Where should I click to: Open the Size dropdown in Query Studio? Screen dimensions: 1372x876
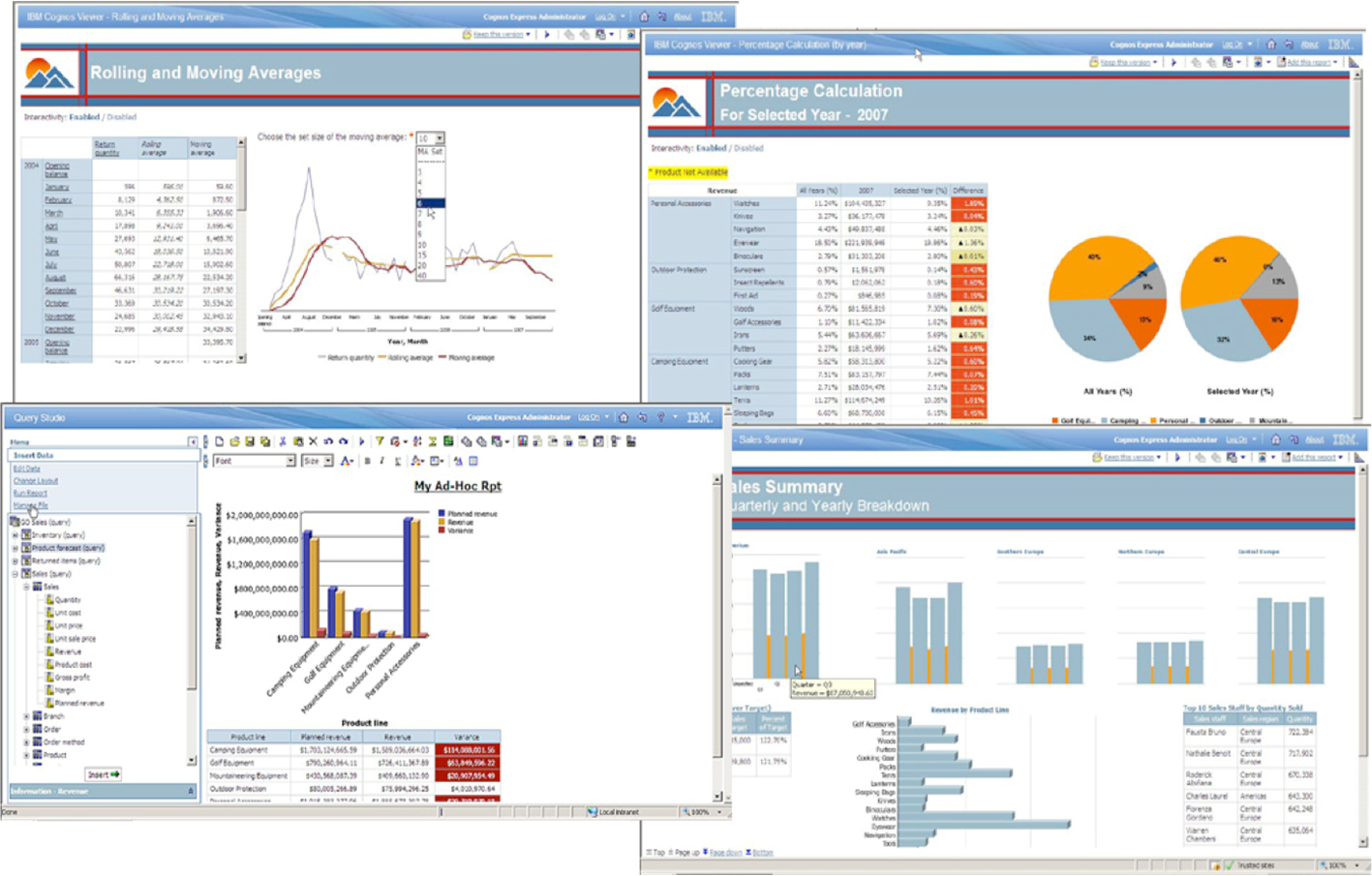click(x=328, y=462)
